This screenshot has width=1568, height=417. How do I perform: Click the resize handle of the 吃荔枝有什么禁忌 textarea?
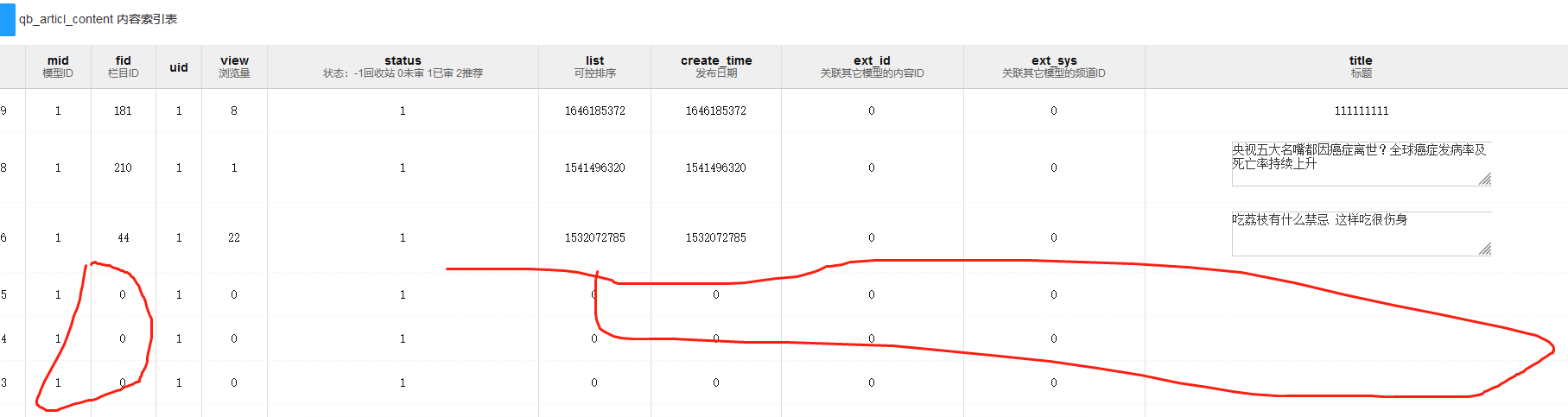point(1484,249)
